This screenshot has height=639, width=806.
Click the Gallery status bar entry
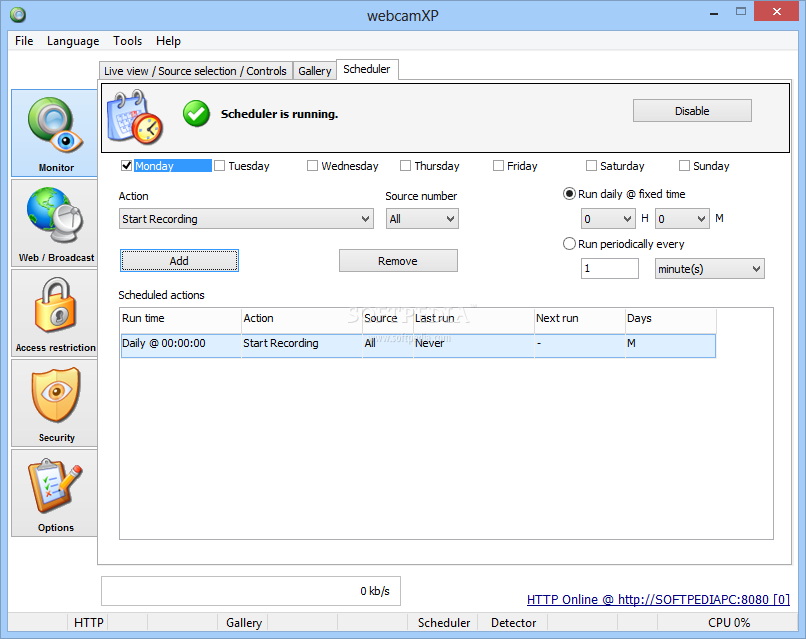coord(244,623)
